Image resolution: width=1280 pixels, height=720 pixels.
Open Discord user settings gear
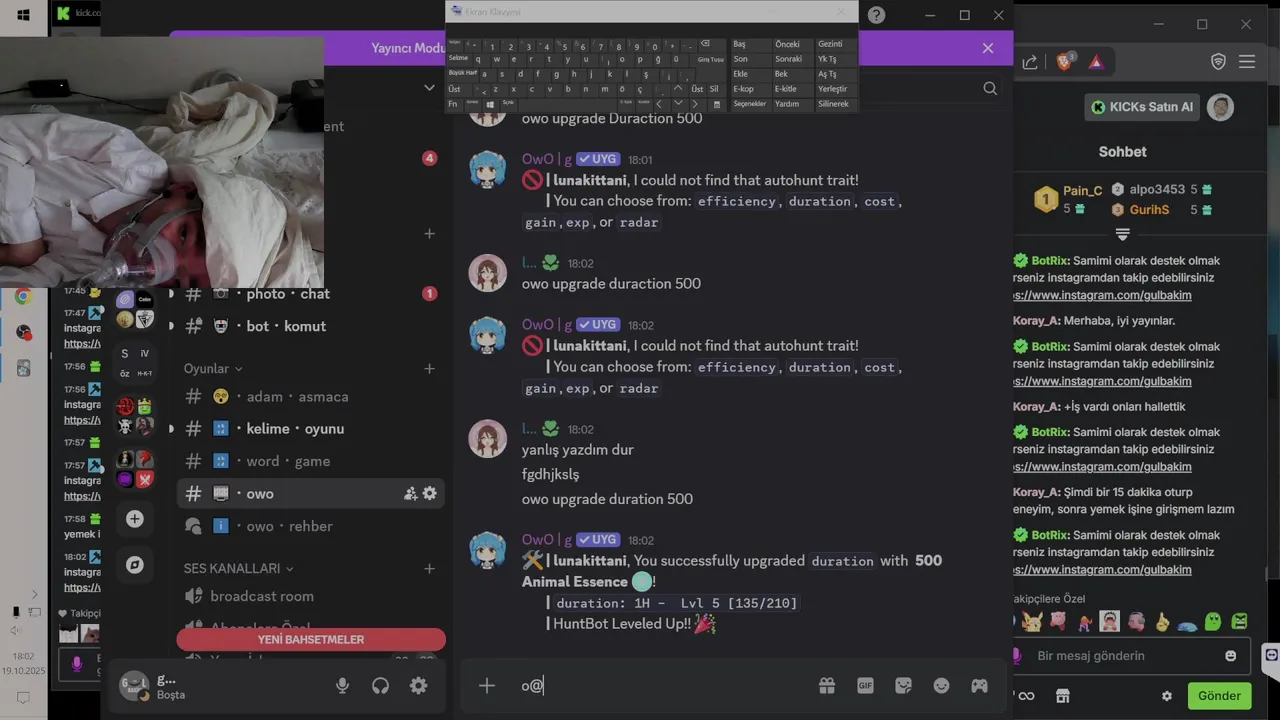point(419,686)
